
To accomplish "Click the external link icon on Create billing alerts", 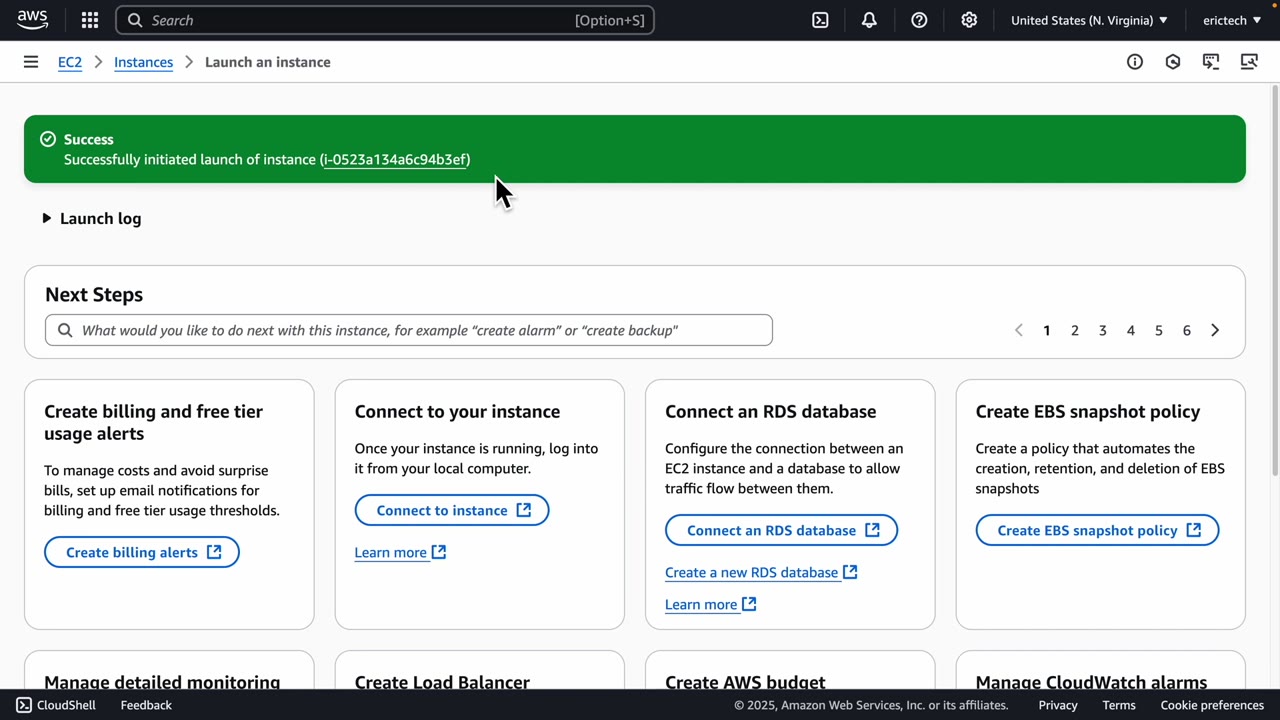I will (x=214, y=552).
